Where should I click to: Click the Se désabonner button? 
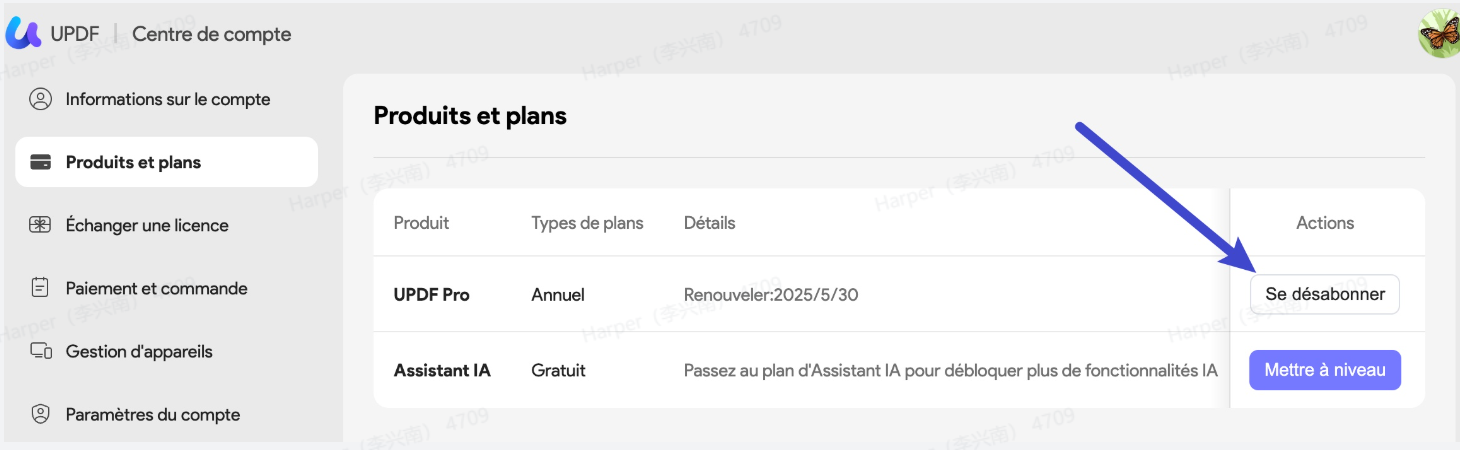(x=1325, y=294)
